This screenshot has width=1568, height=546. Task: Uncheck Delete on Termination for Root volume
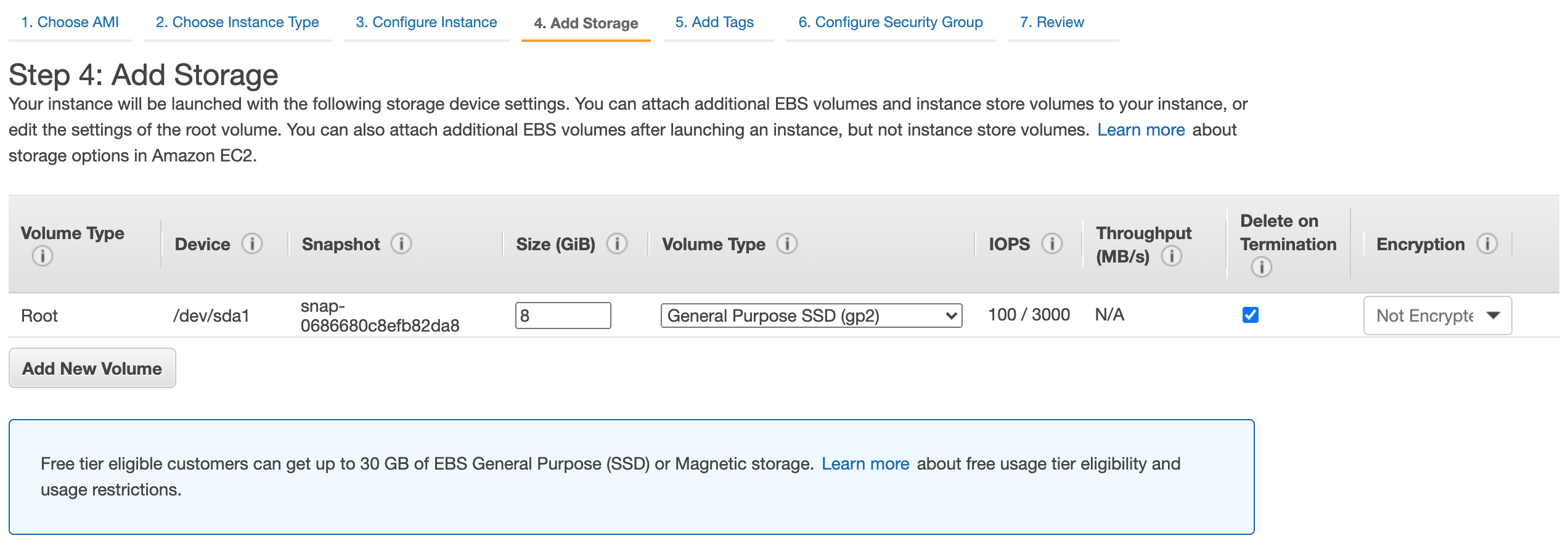(1251, 315)
